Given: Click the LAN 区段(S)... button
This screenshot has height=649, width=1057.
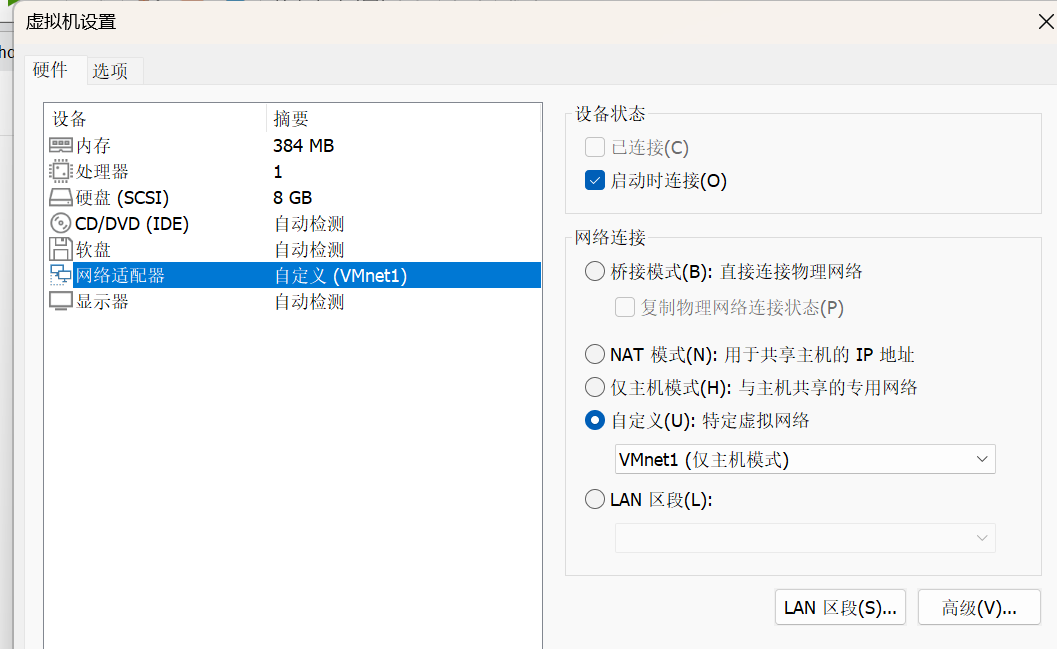Looking at the screenshot, I should click(840, 607).
